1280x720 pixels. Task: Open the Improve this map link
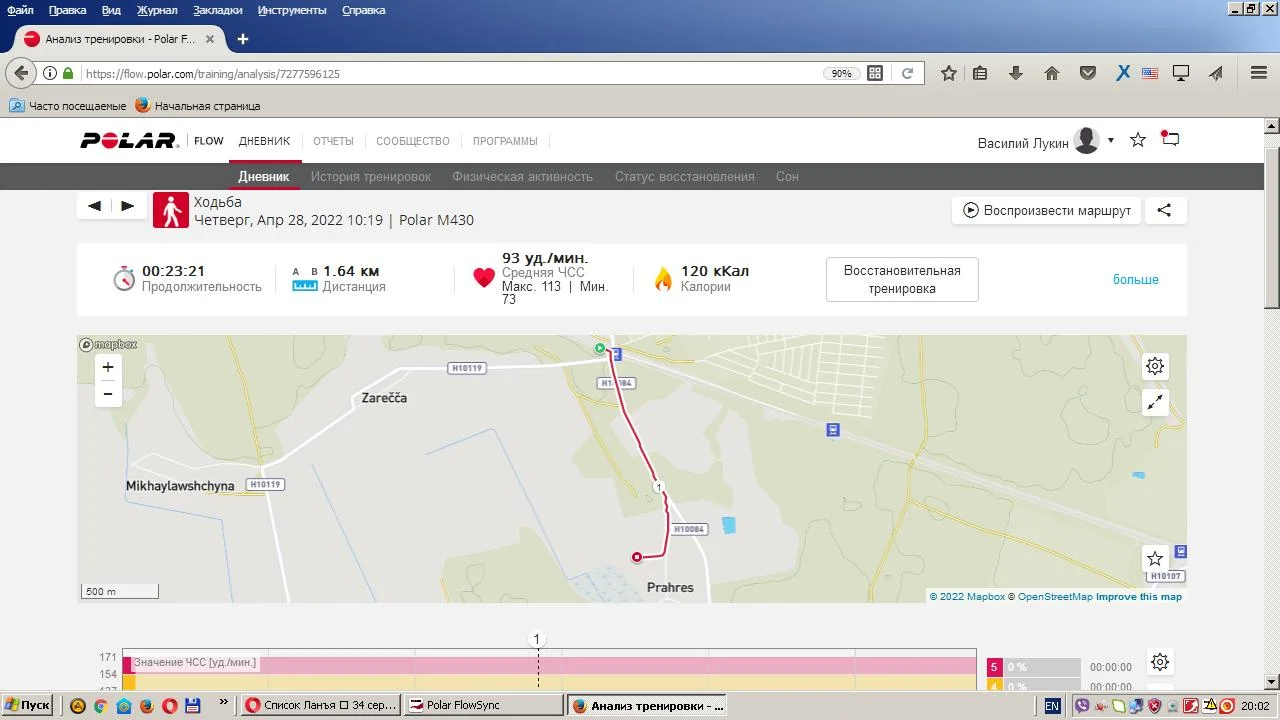click(x=1139, y=597)
